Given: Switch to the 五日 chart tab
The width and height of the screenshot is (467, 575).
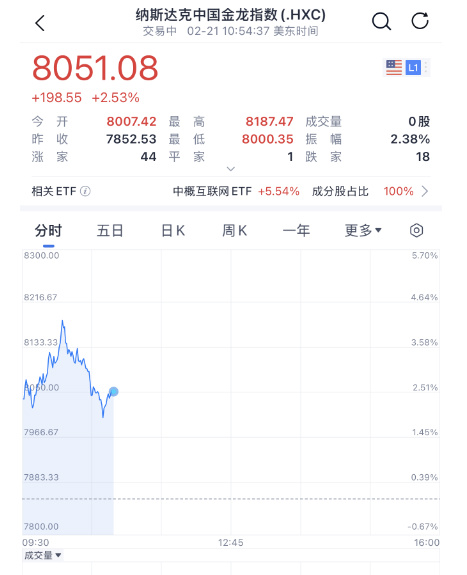Looking at the screenshot, I should pyautogui.click(x=110, y=231).
